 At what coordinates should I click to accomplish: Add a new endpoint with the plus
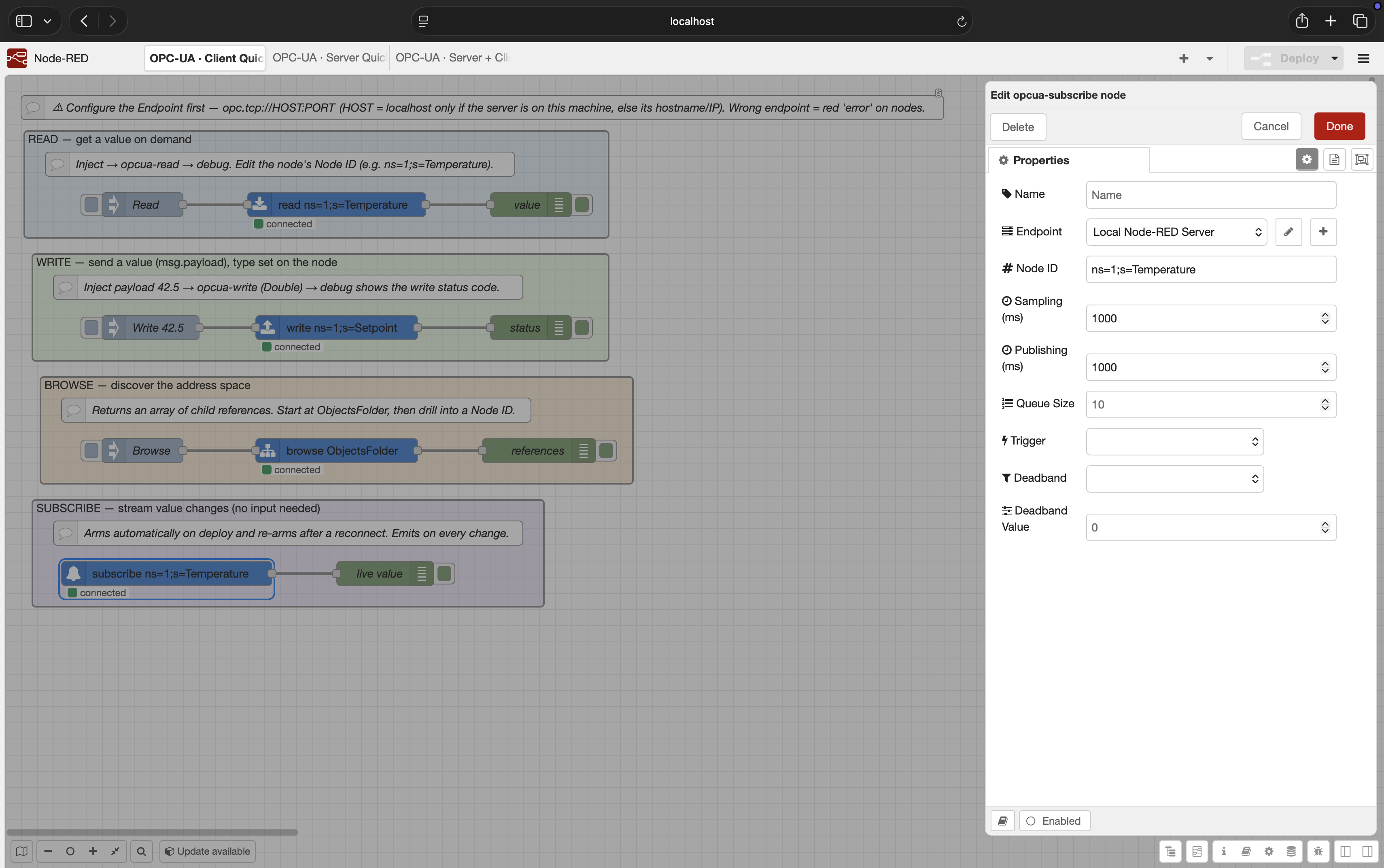(x=1323, y=232)
